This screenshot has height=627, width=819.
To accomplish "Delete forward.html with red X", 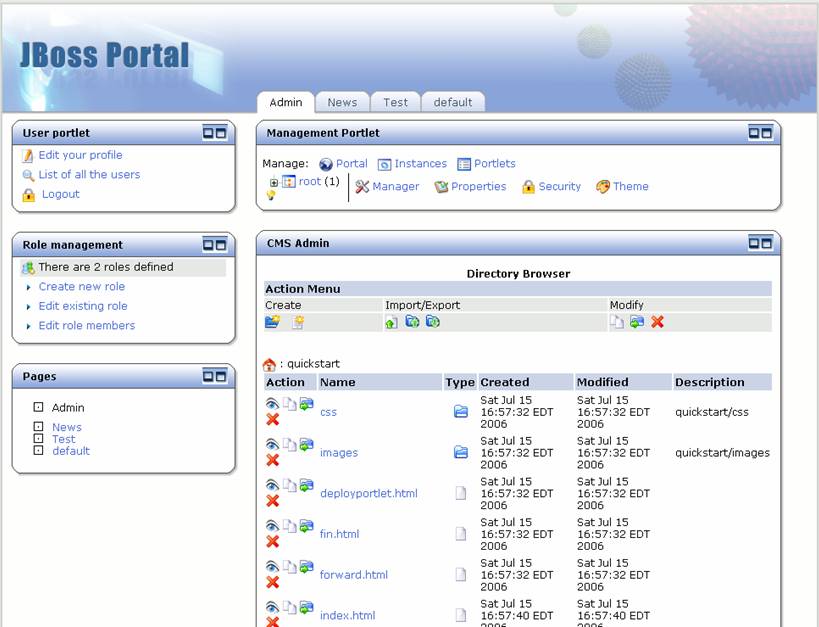I will point(272,582).
